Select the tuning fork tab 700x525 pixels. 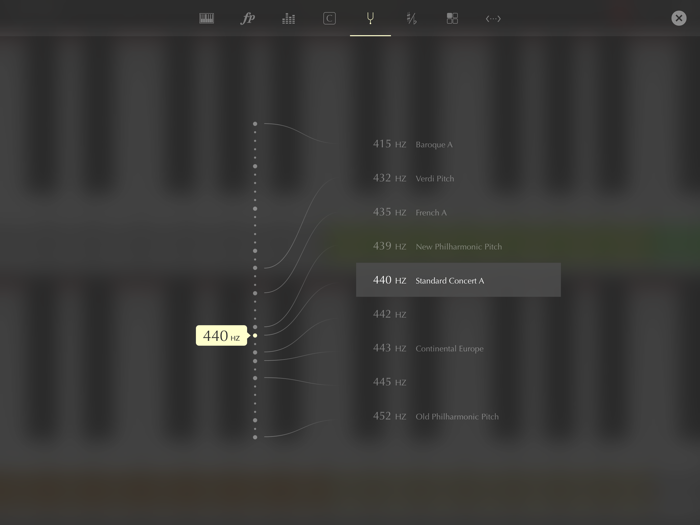click(x=370, y=18)
